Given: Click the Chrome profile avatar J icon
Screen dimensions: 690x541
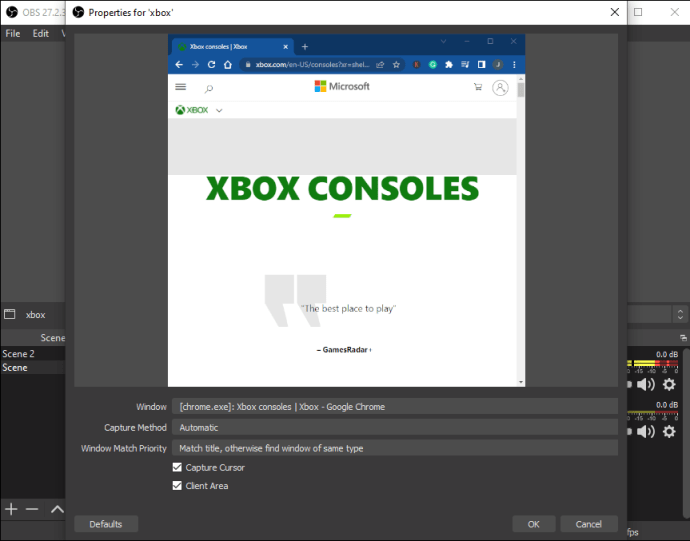Looking at the screenshot, I should point(498,65).
